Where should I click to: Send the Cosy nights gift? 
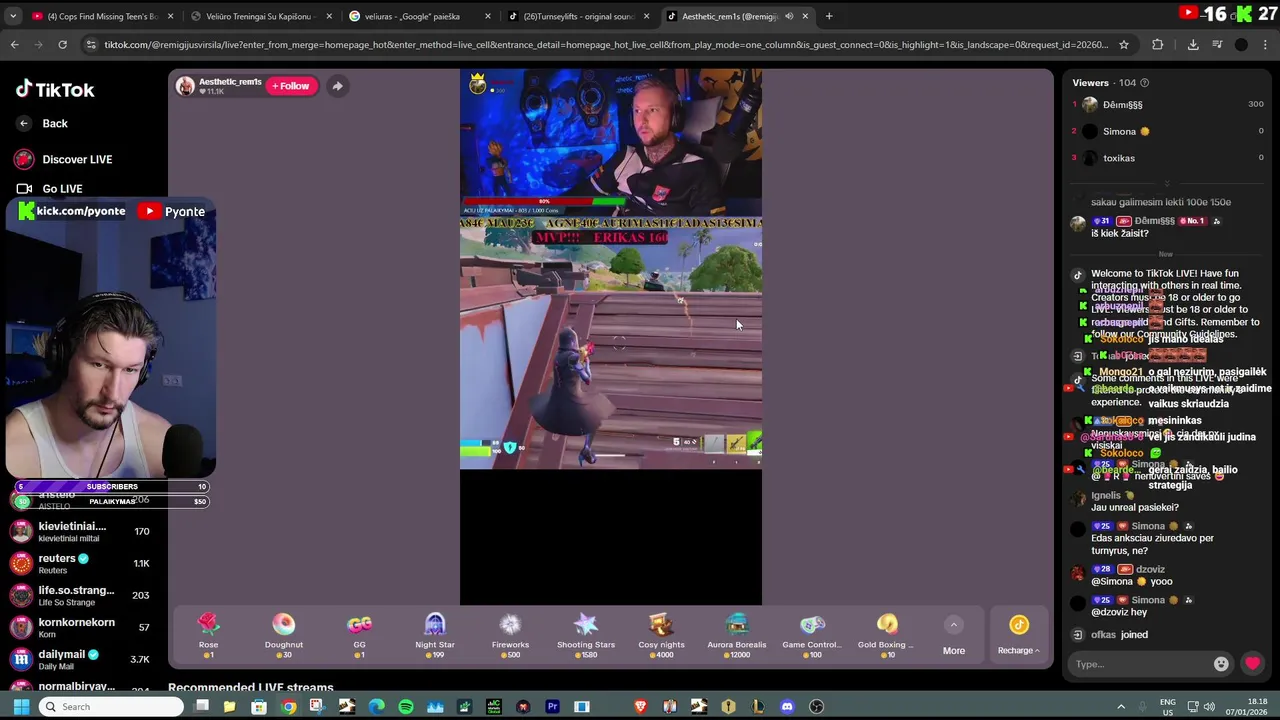(x=661, y=634)
